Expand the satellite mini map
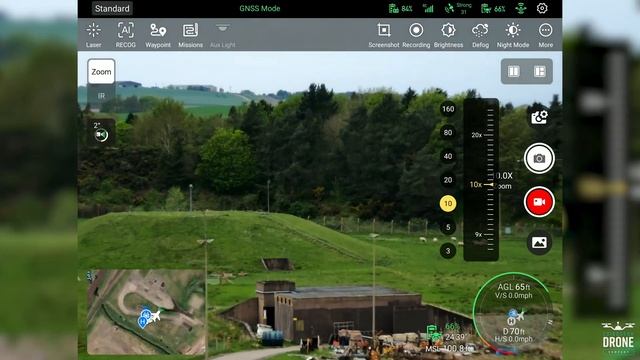Image resolution: width=640 pixels, height=360 pixels. click(x=146, y=311)
